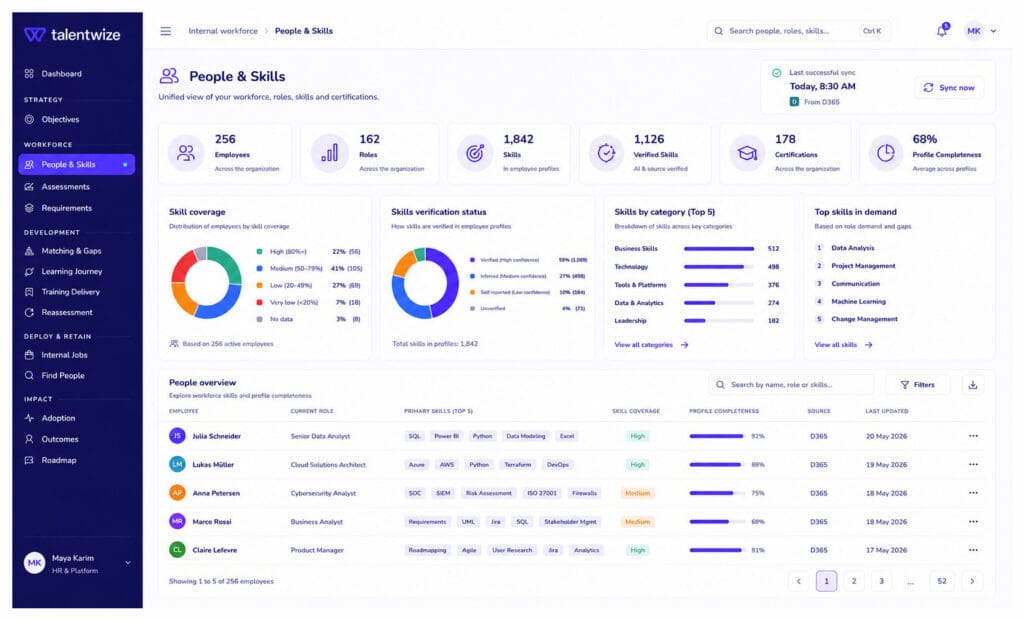Click Internal workforce breadcrumb
This screenshot has width=1024, height=620.
[x=223, y=31]
